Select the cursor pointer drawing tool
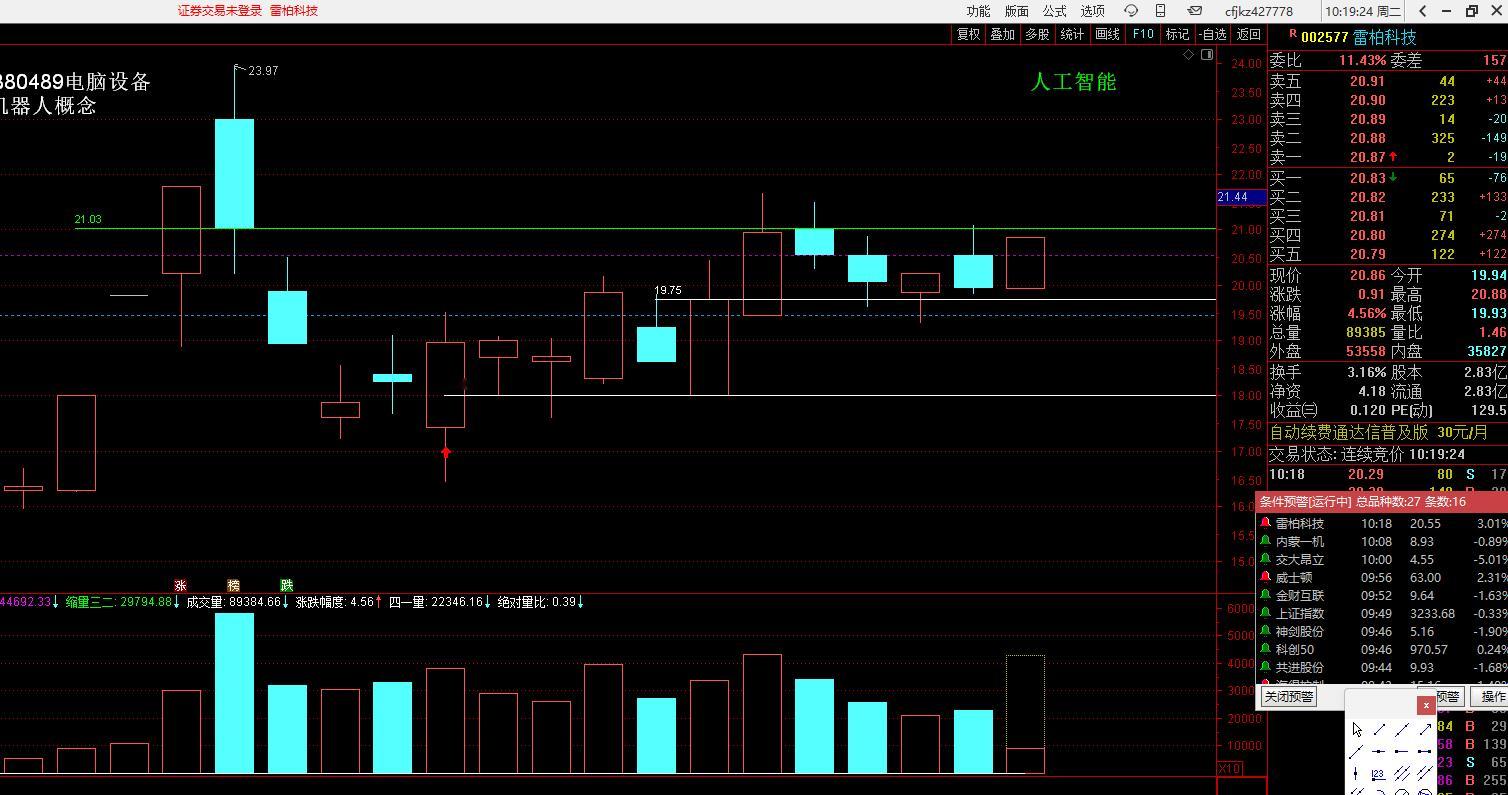 point(1357,729)
